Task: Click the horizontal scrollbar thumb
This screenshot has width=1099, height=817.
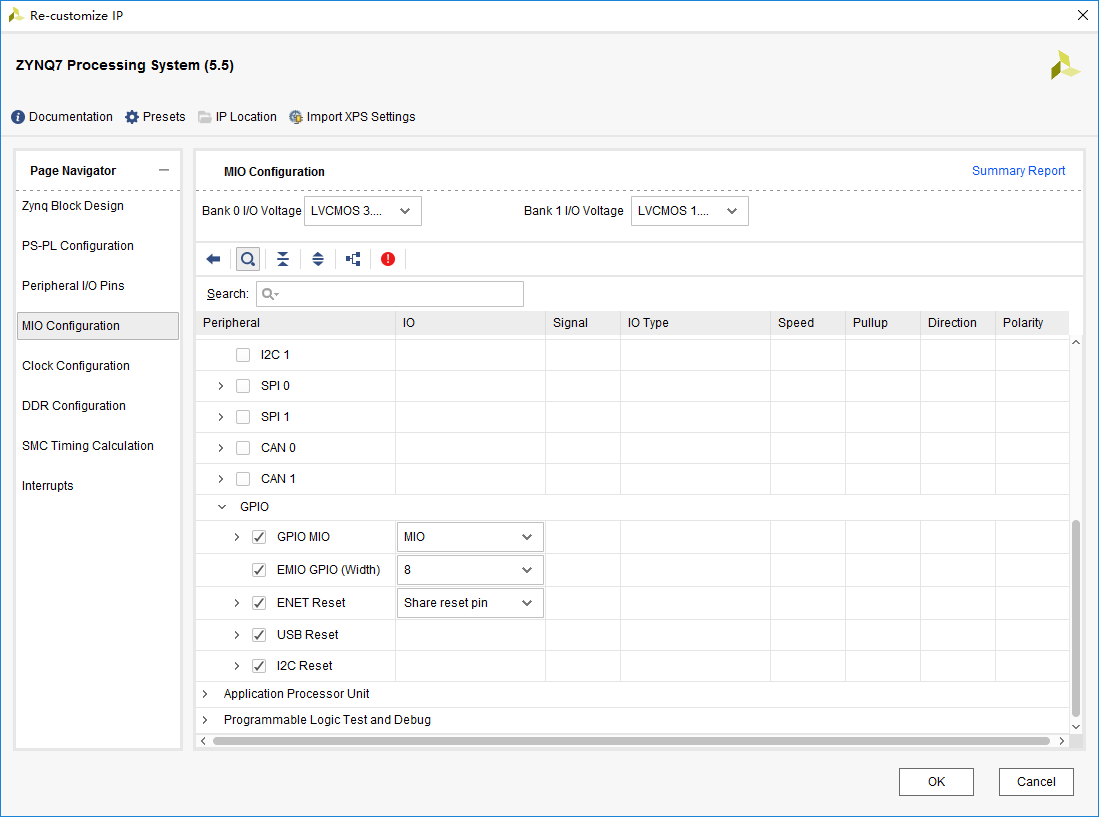Action: coord(631,741)
